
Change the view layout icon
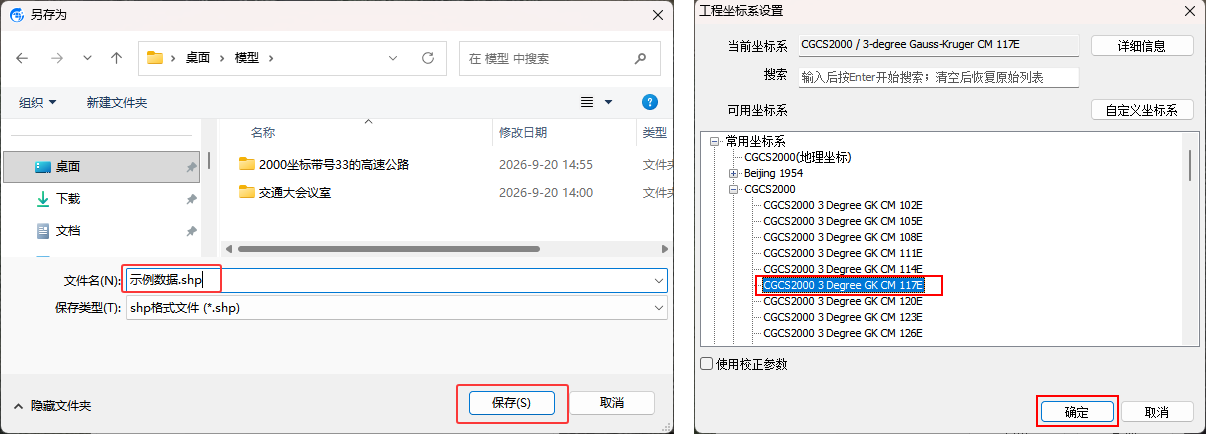coord(588,102)
